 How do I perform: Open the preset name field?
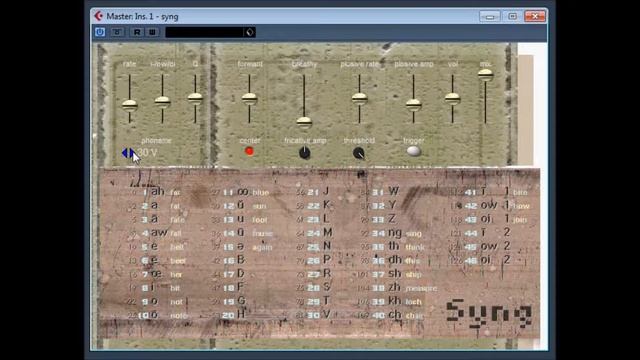tap(204, 32)
